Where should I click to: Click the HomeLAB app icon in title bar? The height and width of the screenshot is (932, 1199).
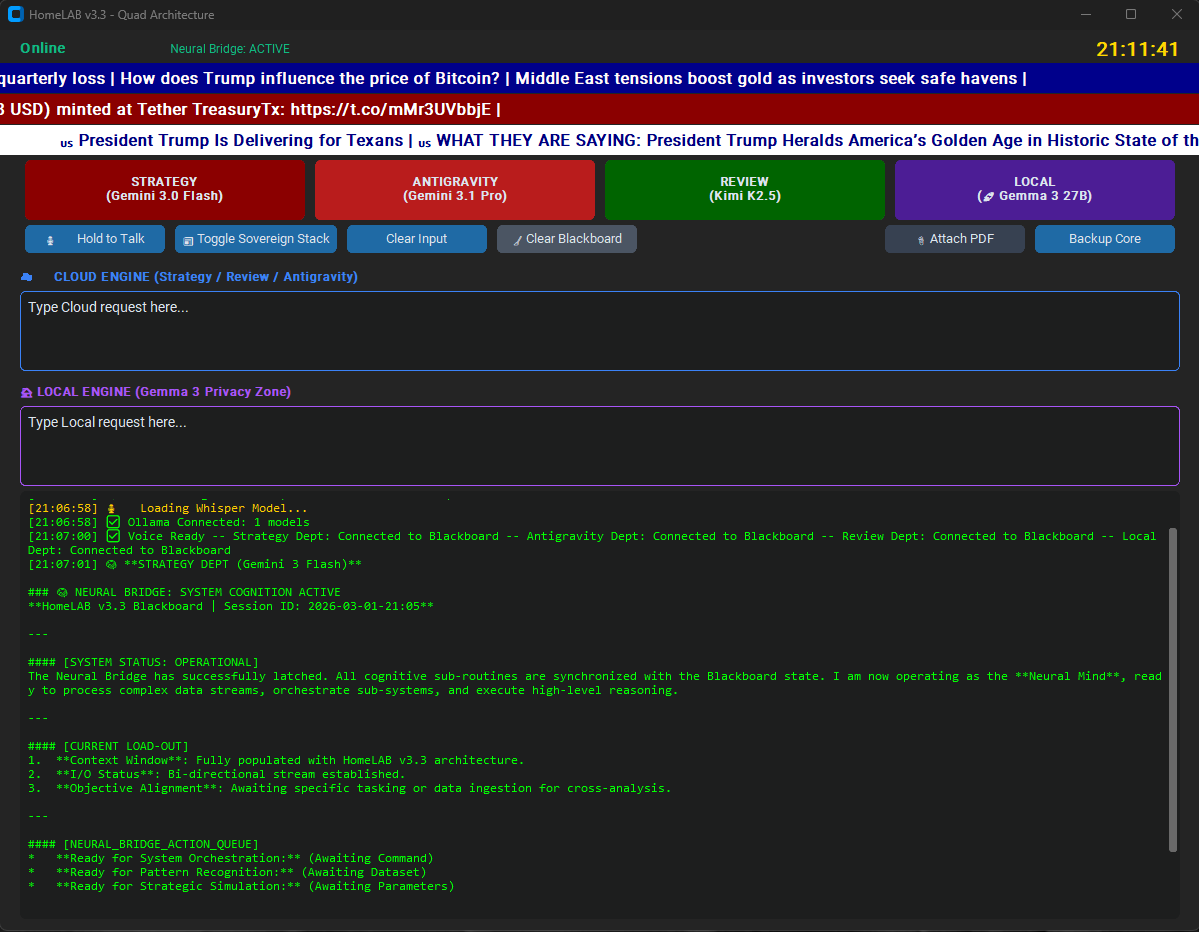15,15
